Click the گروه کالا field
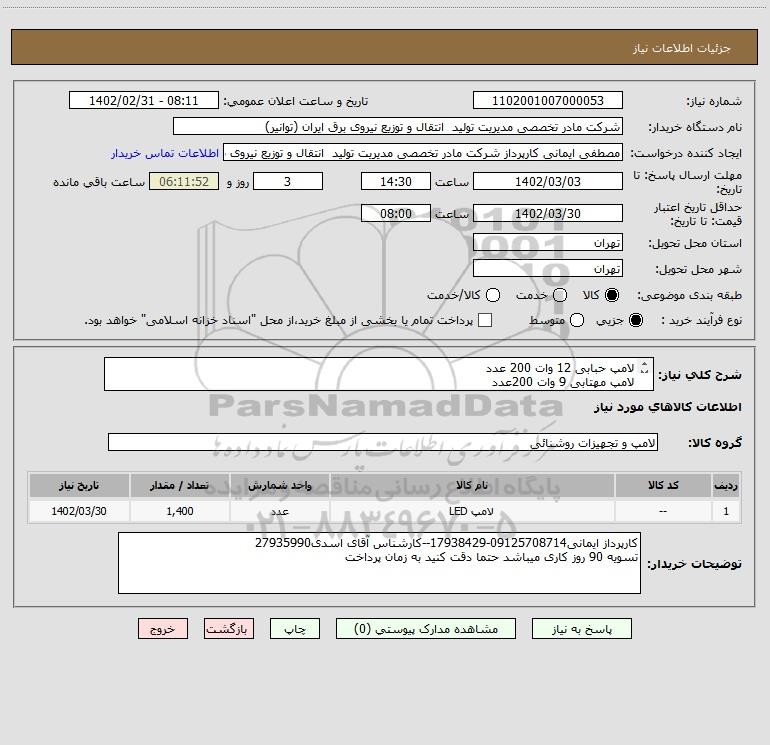770x745 pixels. tap(383, 442)
